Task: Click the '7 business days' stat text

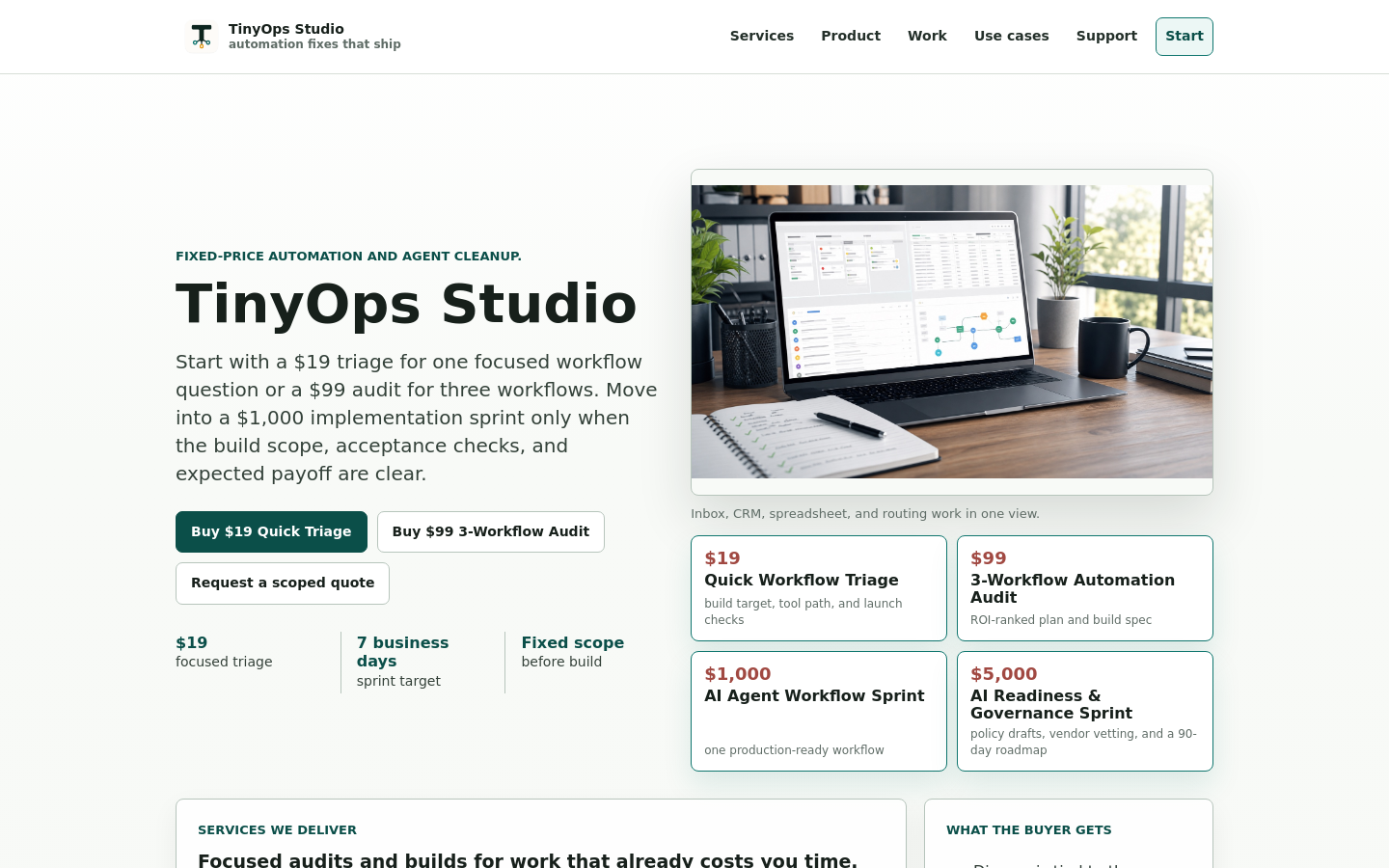Action: coord(402,652)
